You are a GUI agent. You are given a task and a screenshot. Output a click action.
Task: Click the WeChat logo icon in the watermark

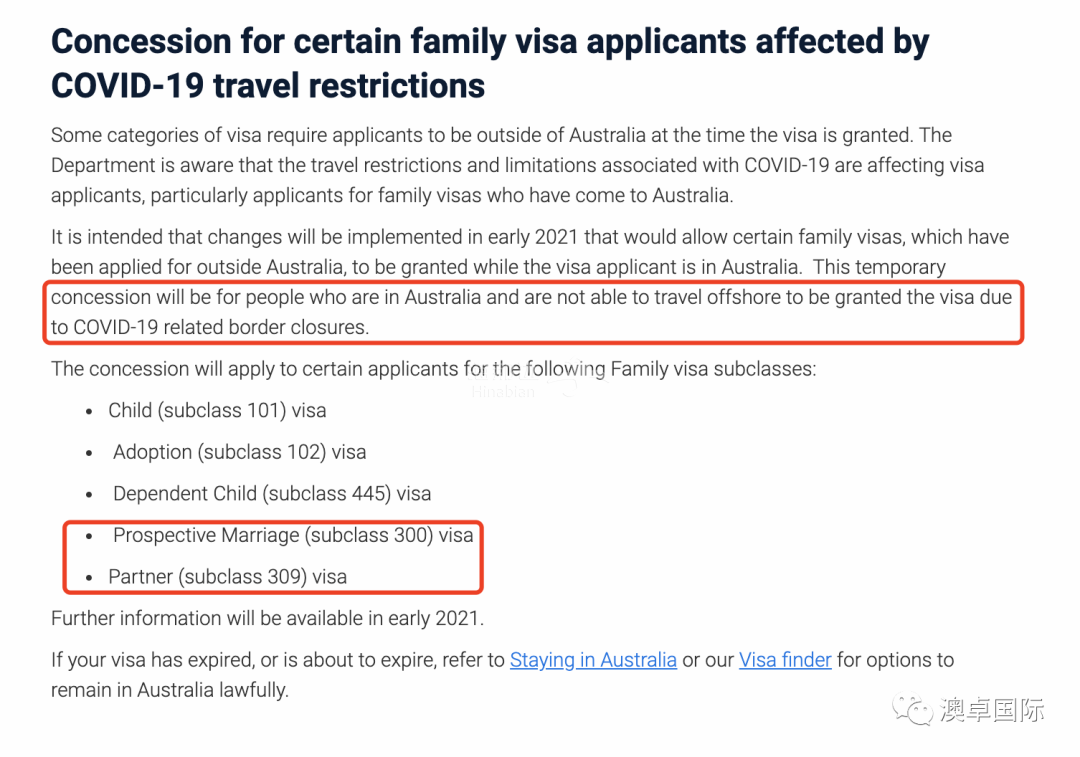(x=912, y=709)
